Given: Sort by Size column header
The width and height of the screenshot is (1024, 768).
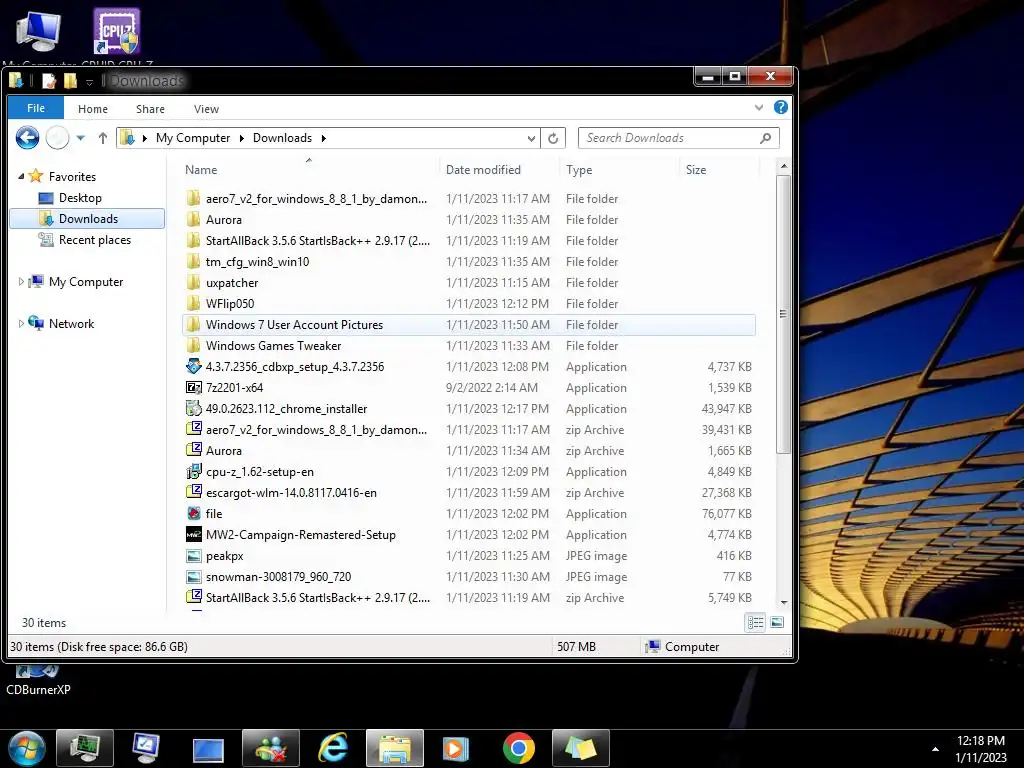Looking at the screenshot, I should (696, 169).
